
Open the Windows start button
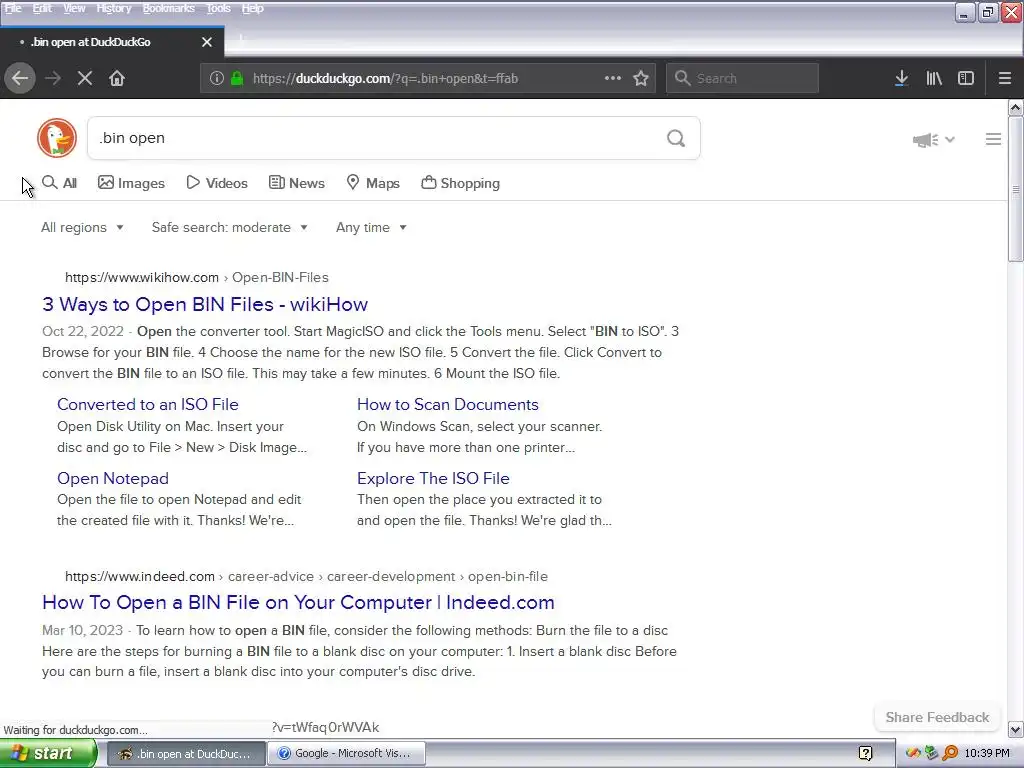point(48,754)
